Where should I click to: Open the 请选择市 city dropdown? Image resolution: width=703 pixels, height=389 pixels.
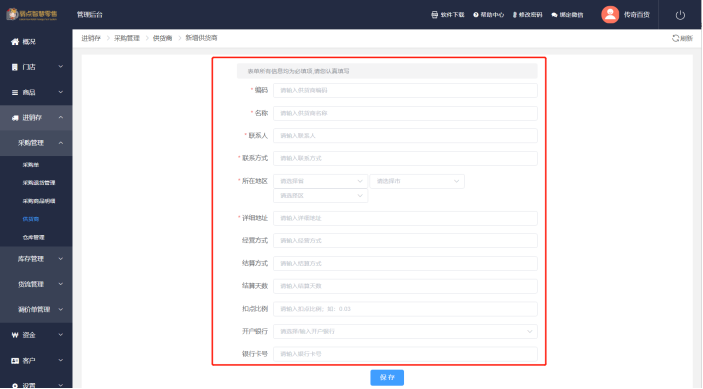[x=417, y=181]
